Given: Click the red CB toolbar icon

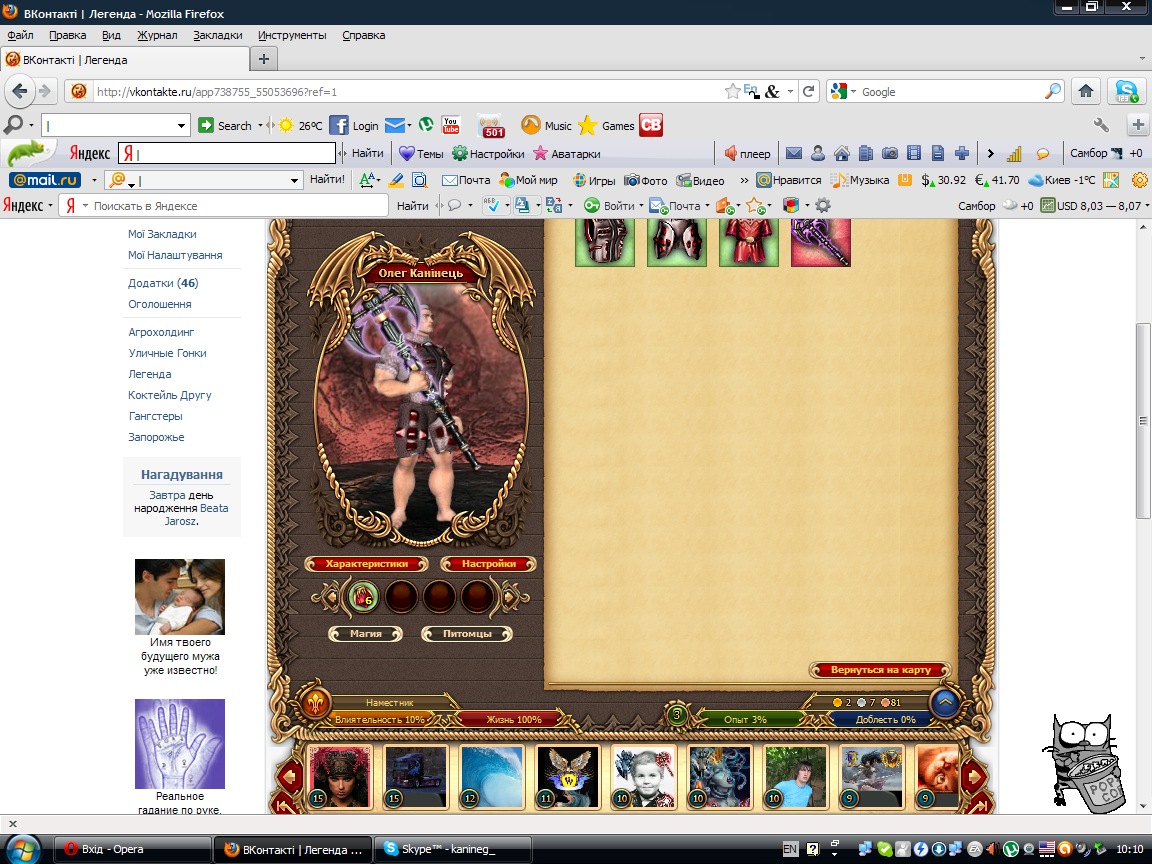Looking at the screenshot, I should pos(651,125).
